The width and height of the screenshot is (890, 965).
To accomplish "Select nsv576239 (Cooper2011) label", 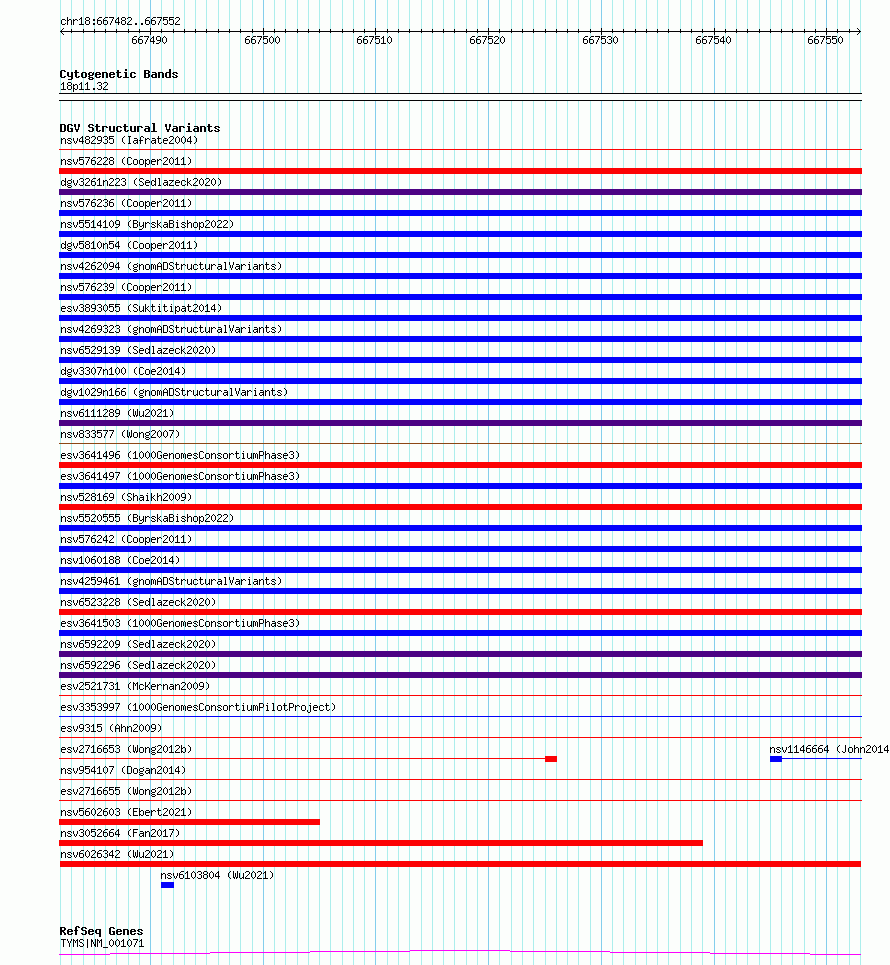I will pyautogui.click(x=126, y=287).
